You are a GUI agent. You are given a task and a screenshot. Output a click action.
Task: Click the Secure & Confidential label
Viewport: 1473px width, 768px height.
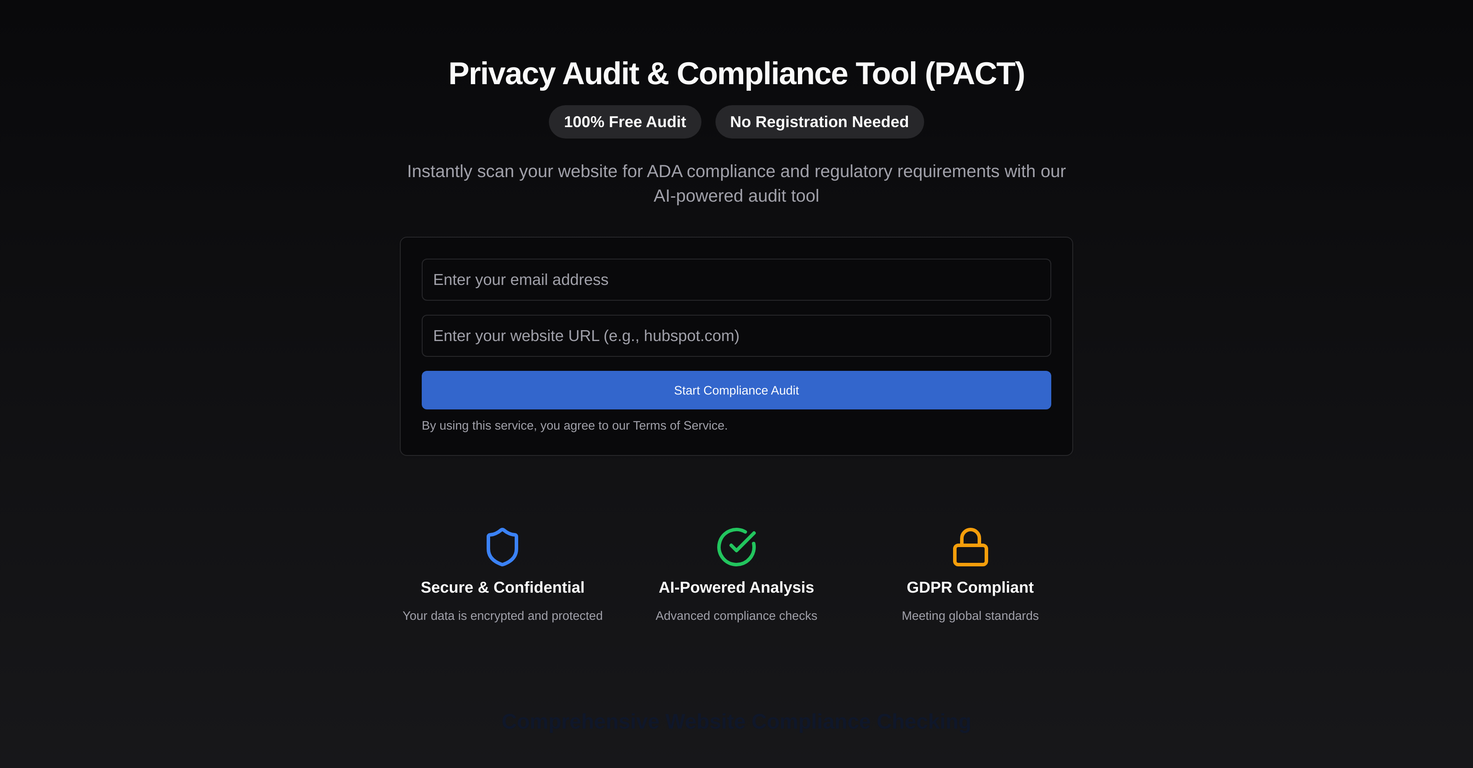(502, 587)
